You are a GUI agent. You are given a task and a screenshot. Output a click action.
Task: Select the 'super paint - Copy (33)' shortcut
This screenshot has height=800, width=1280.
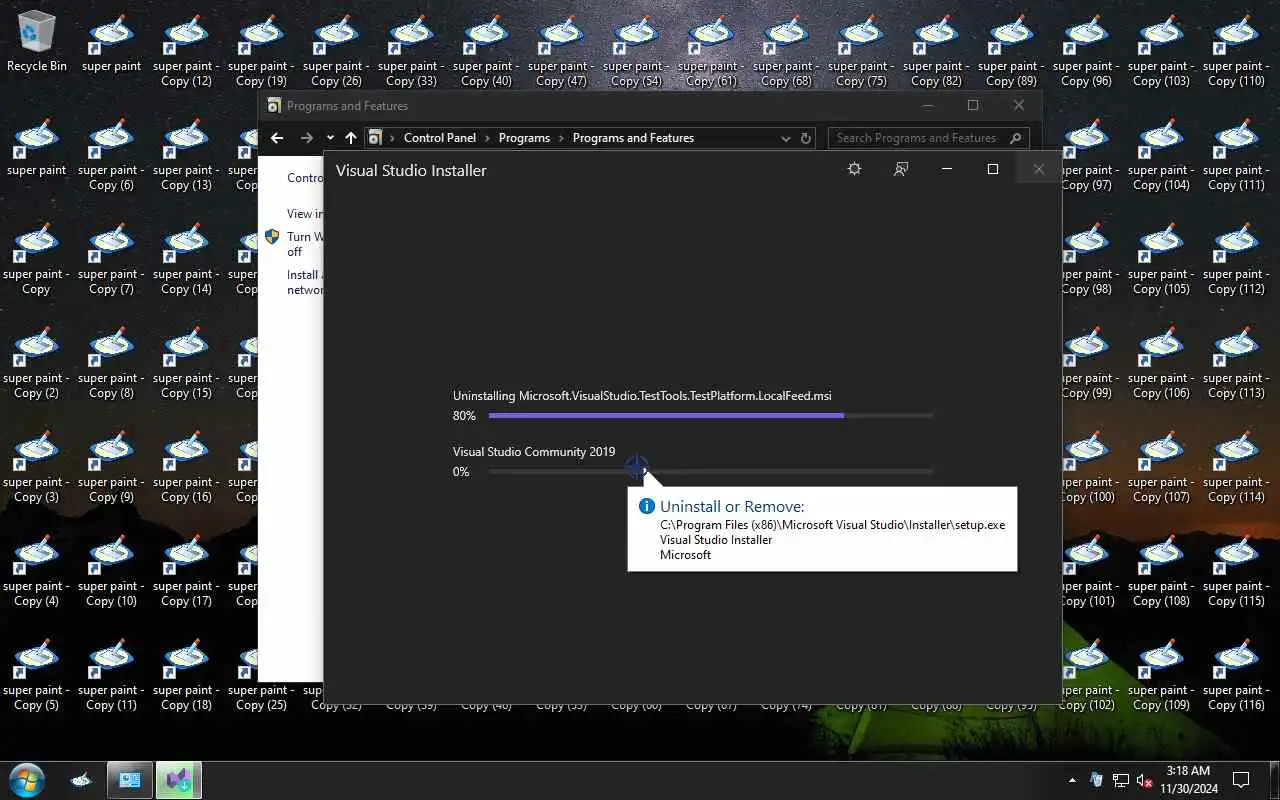tap(411, 49)
